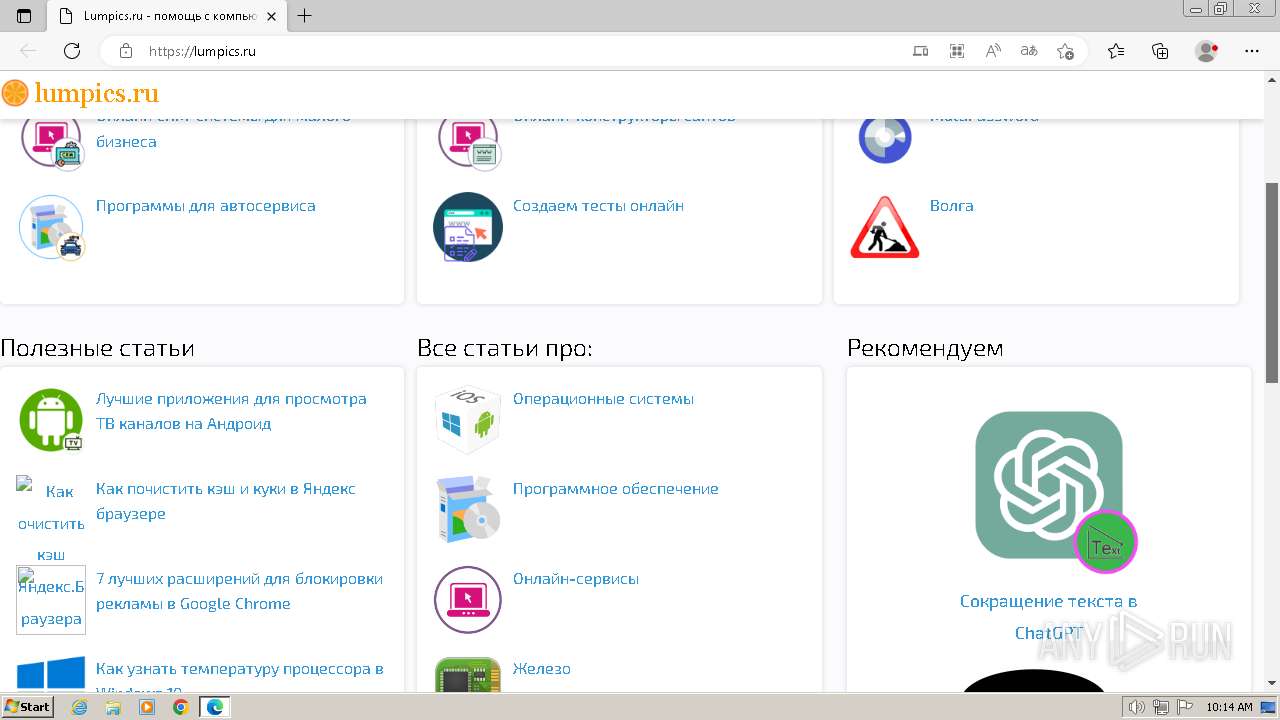The width and height of the screenshot is (1280, 720).
Task: Open the media player taskbar icon
Action: click(147, 707)
